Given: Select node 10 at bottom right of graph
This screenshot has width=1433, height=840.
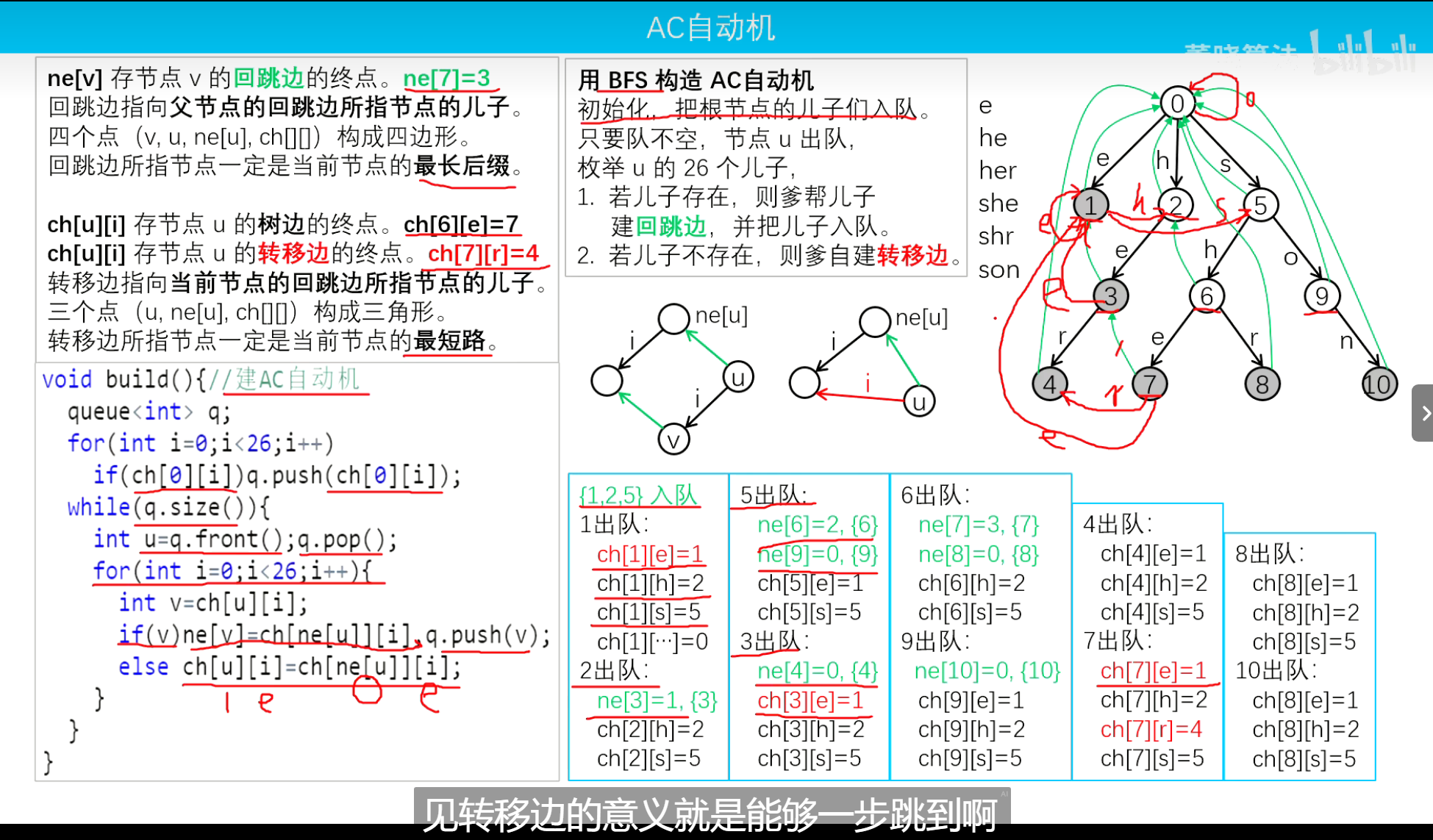Looking at the screenshot, I should pos(1380,383).
